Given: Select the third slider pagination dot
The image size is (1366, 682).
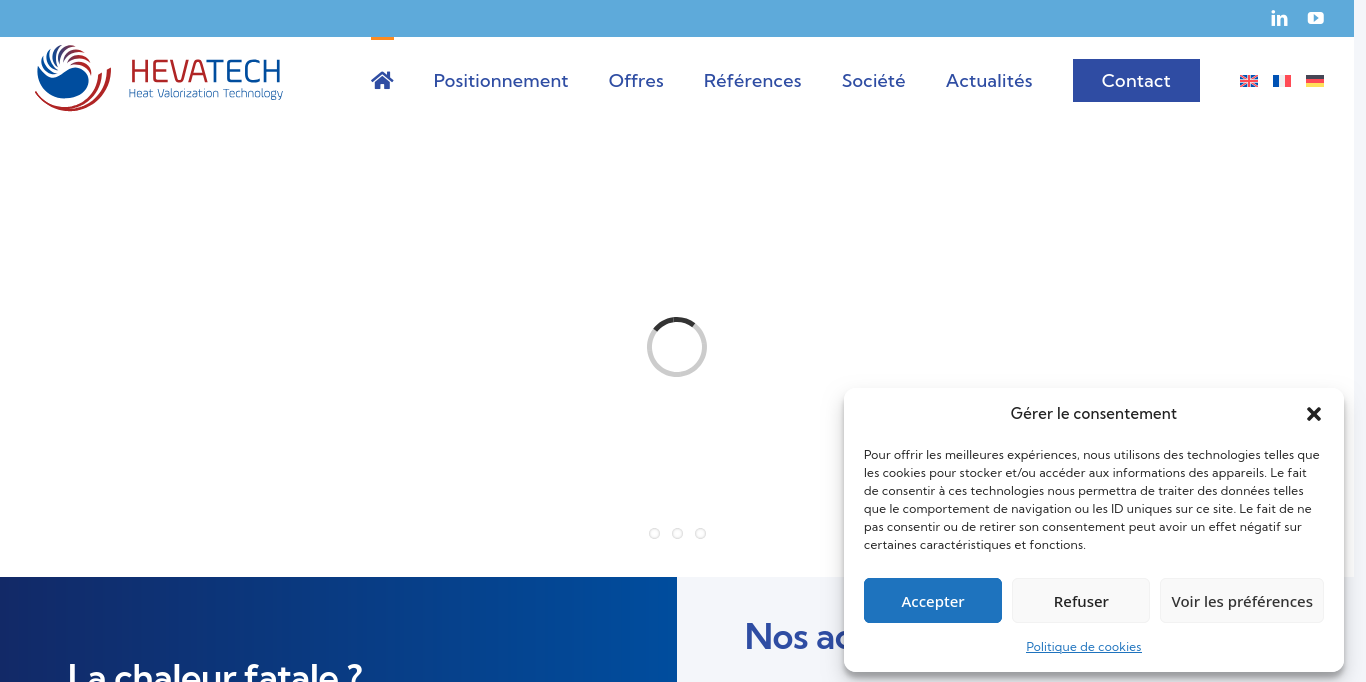Looking at the screenshot, I should [x=700, y=533].
